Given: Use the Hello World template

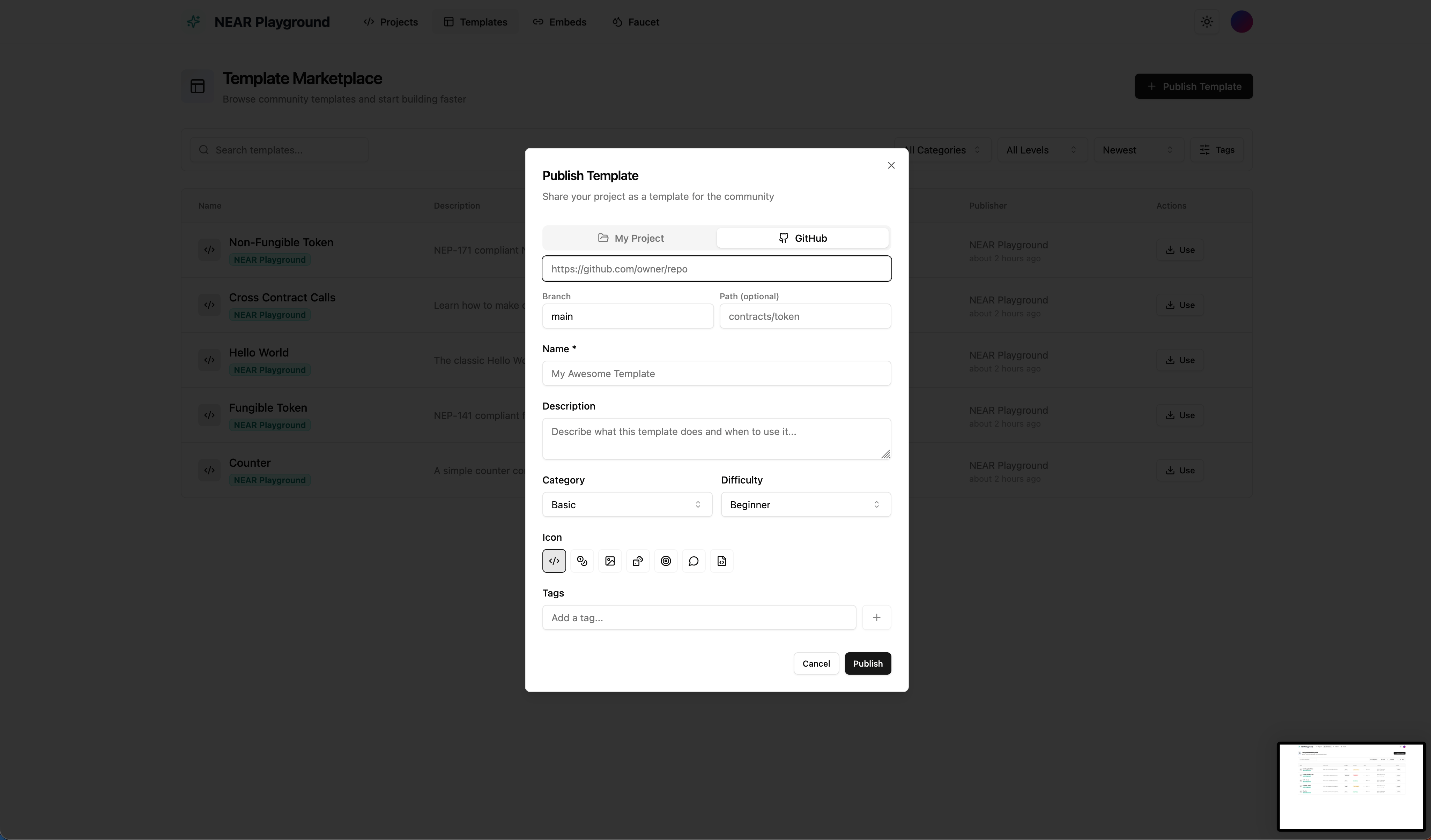Looking at the screenshot, I should (x=1180, y=360).
